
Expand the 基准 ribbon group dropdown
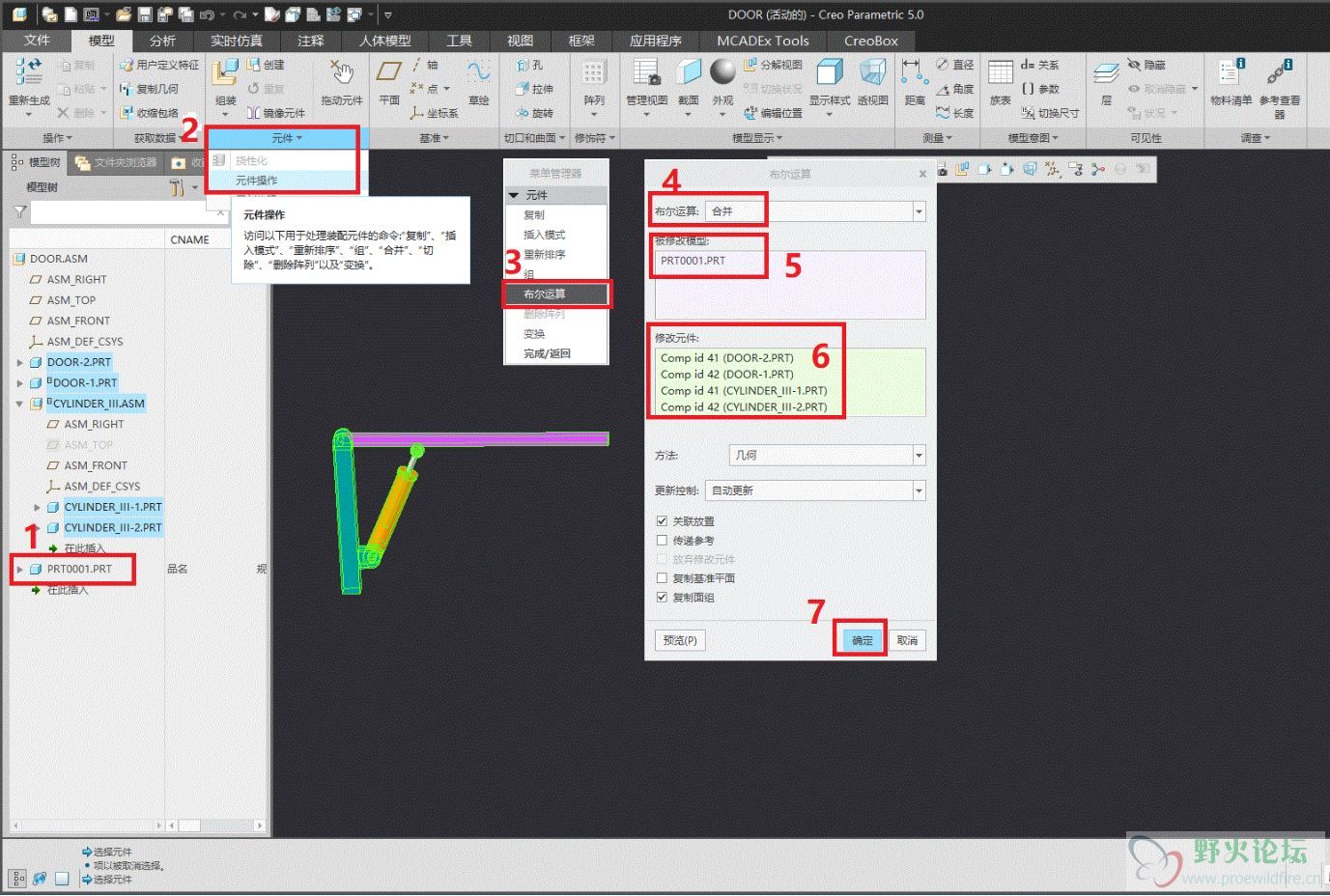coord(434,138)
